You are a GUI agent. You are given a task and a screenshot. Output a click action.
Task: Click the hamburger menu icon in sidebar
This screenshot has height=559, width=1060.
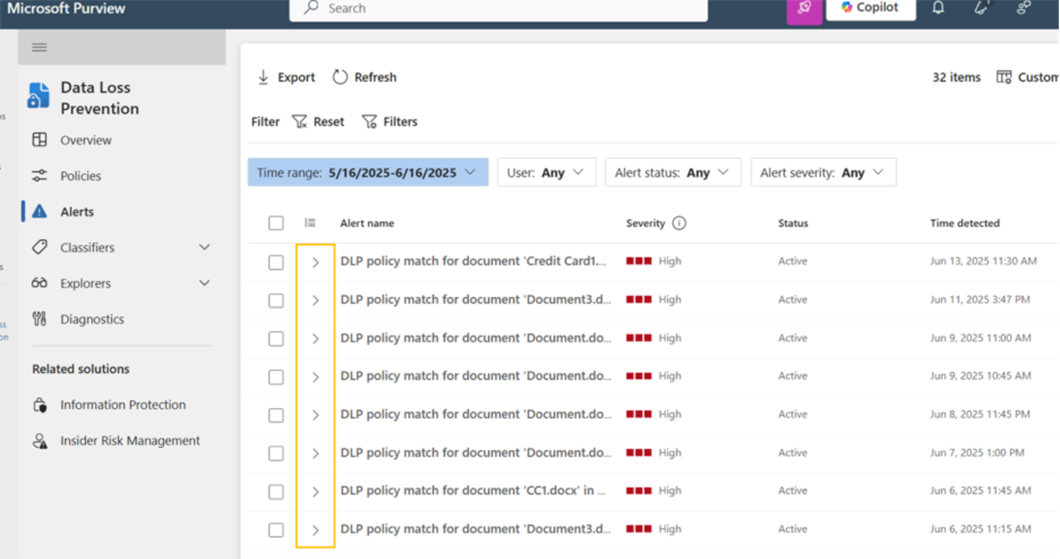pyautogui.click(x=39, y=47)
